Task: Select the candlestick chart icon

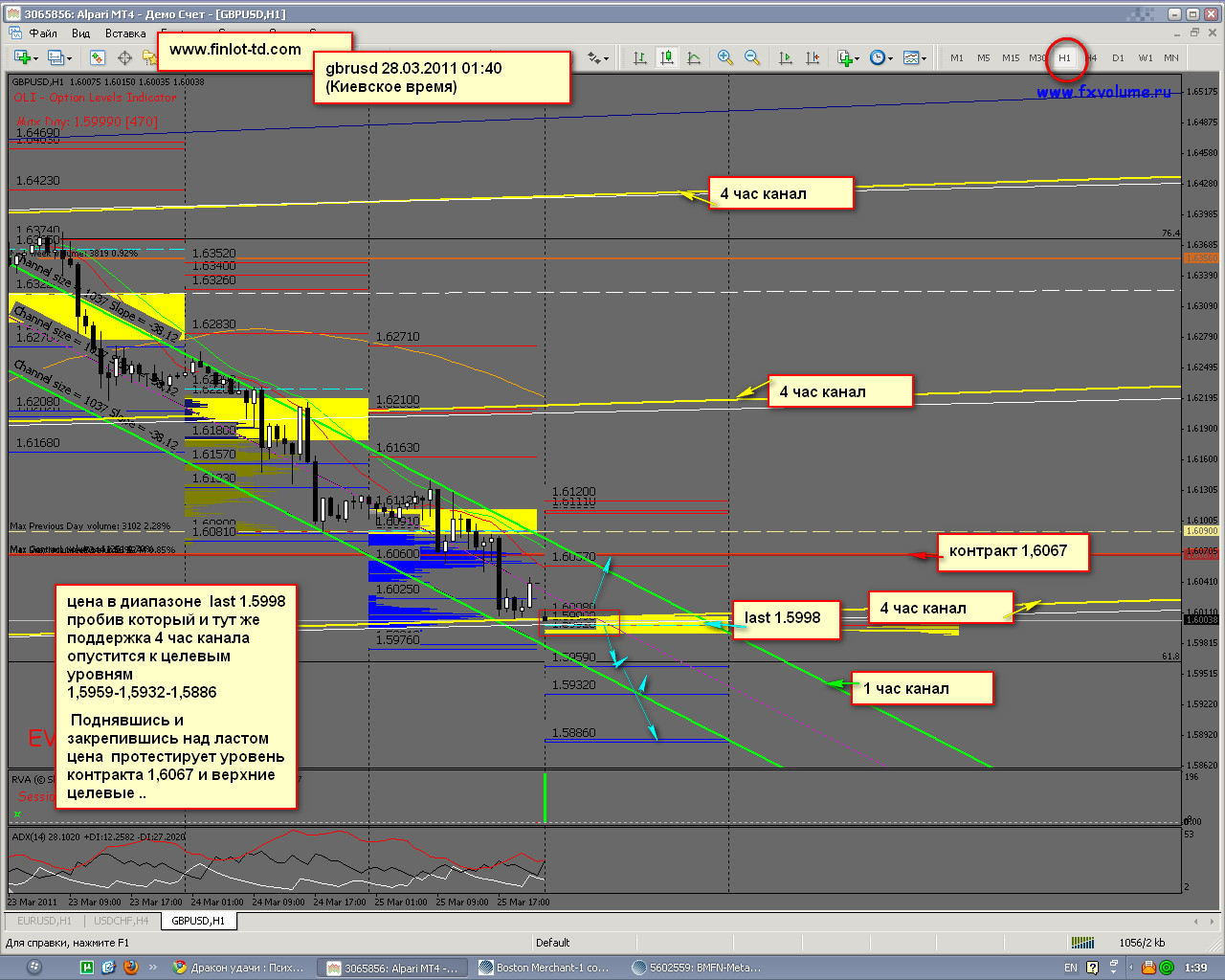Action: pos(667,57)
